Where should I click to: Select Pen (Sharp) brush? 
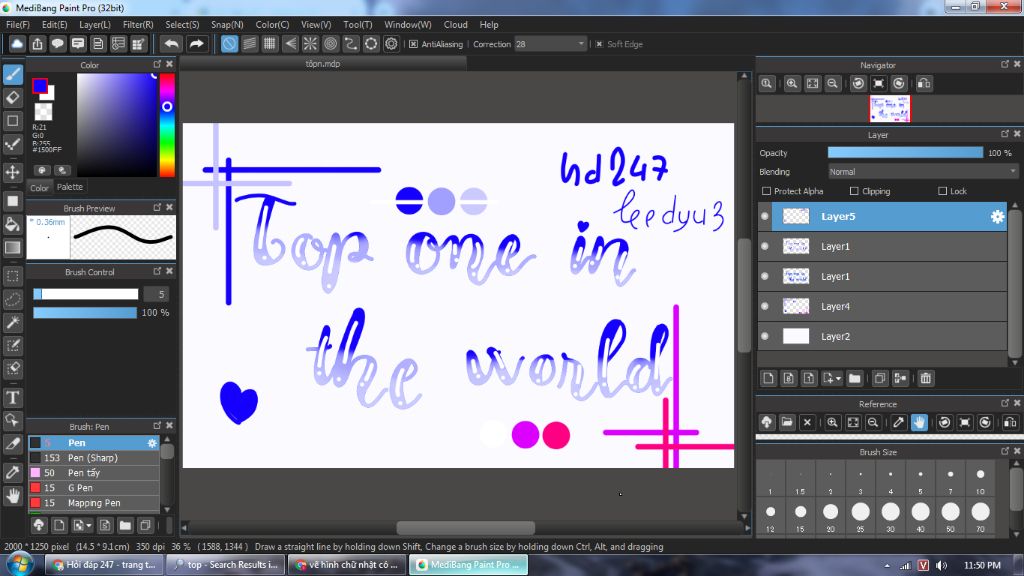(94, 458)
